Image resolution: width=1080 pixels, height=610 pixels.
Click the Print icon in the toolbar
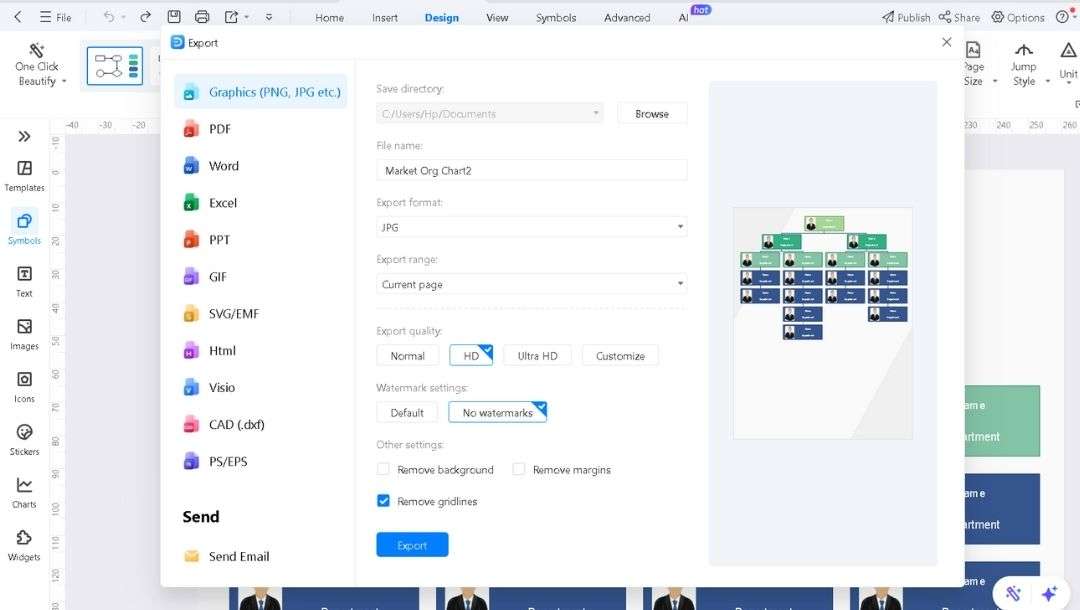pos(202,16)
